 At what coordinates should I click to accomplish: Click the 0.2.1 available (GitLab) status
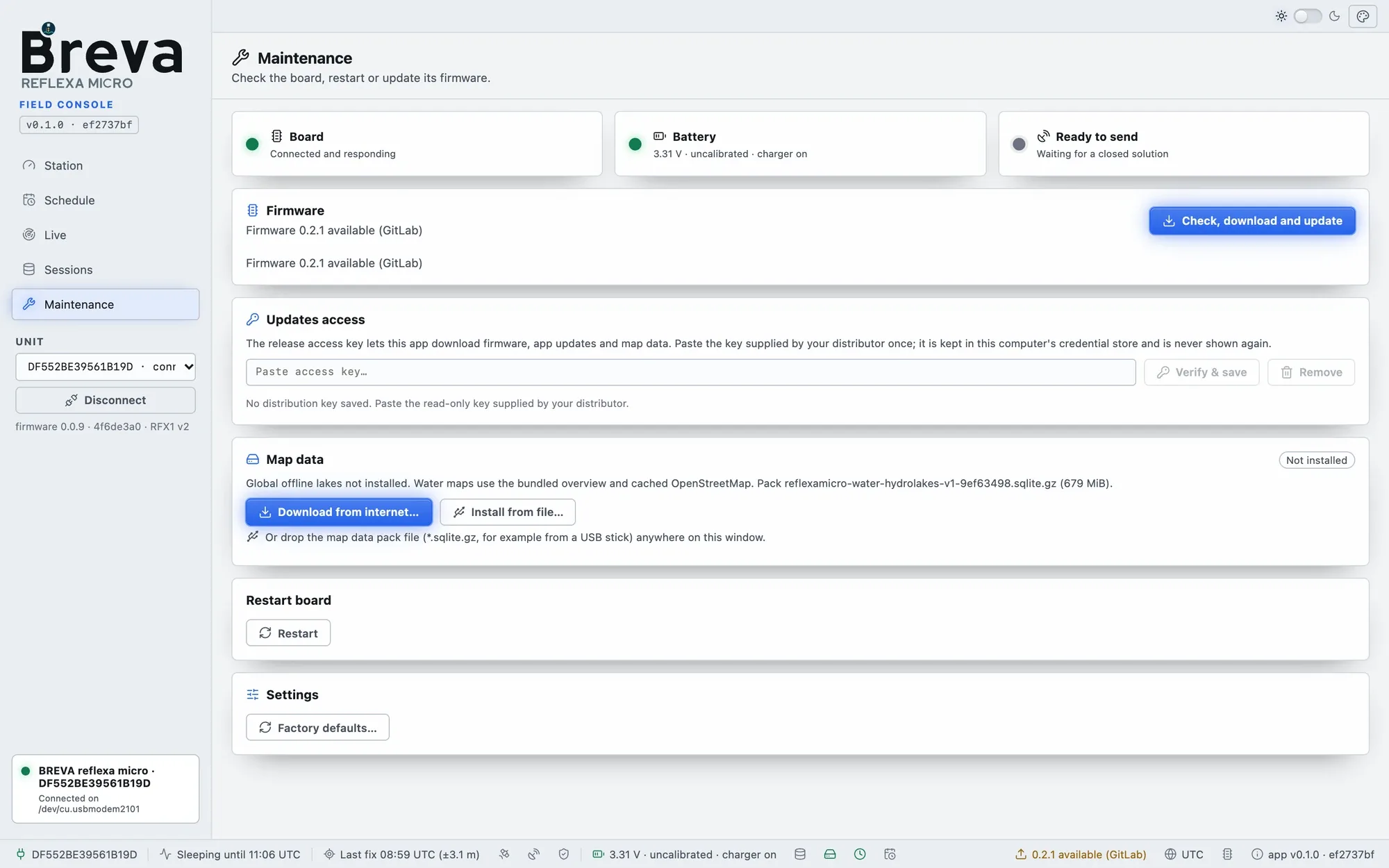tap(1081, 854)
